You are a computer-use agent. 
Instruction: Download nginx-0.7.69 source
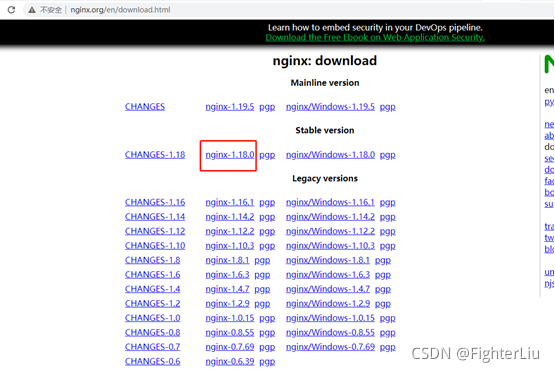click(230, 347)
